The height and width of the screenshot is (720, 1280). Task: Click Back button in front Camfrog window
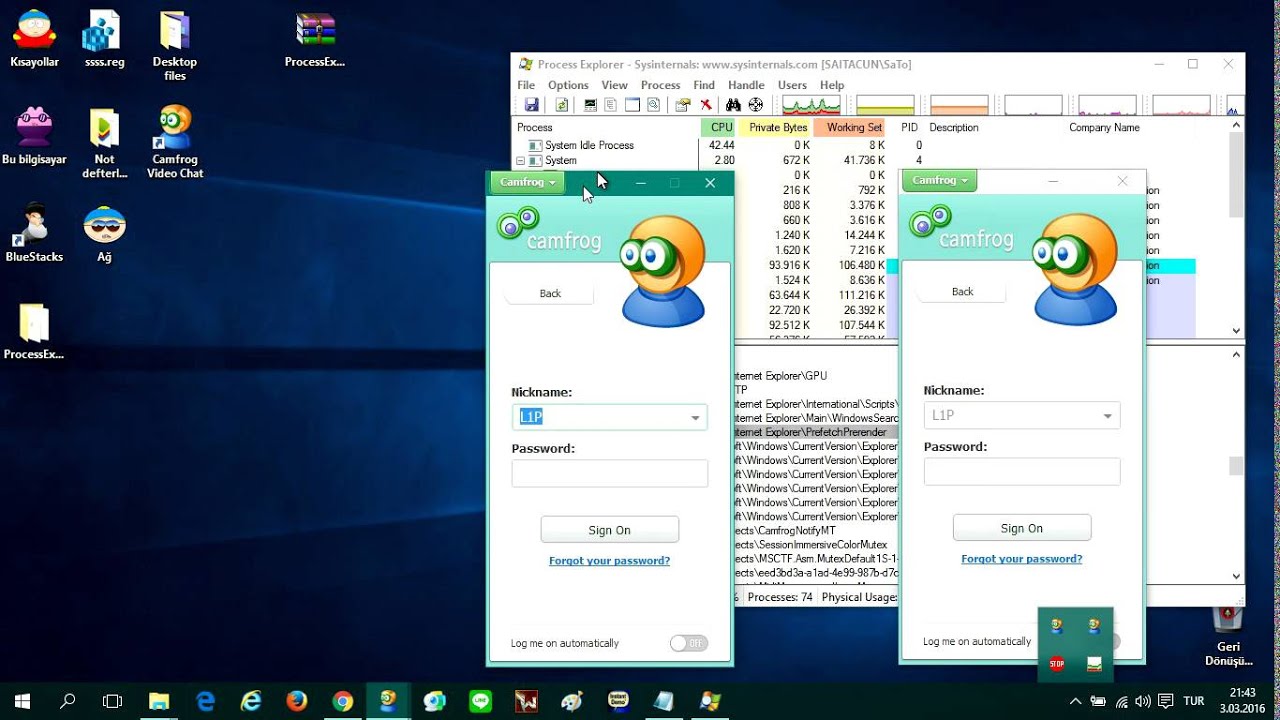pyautogui.click(x=550, y=293)
